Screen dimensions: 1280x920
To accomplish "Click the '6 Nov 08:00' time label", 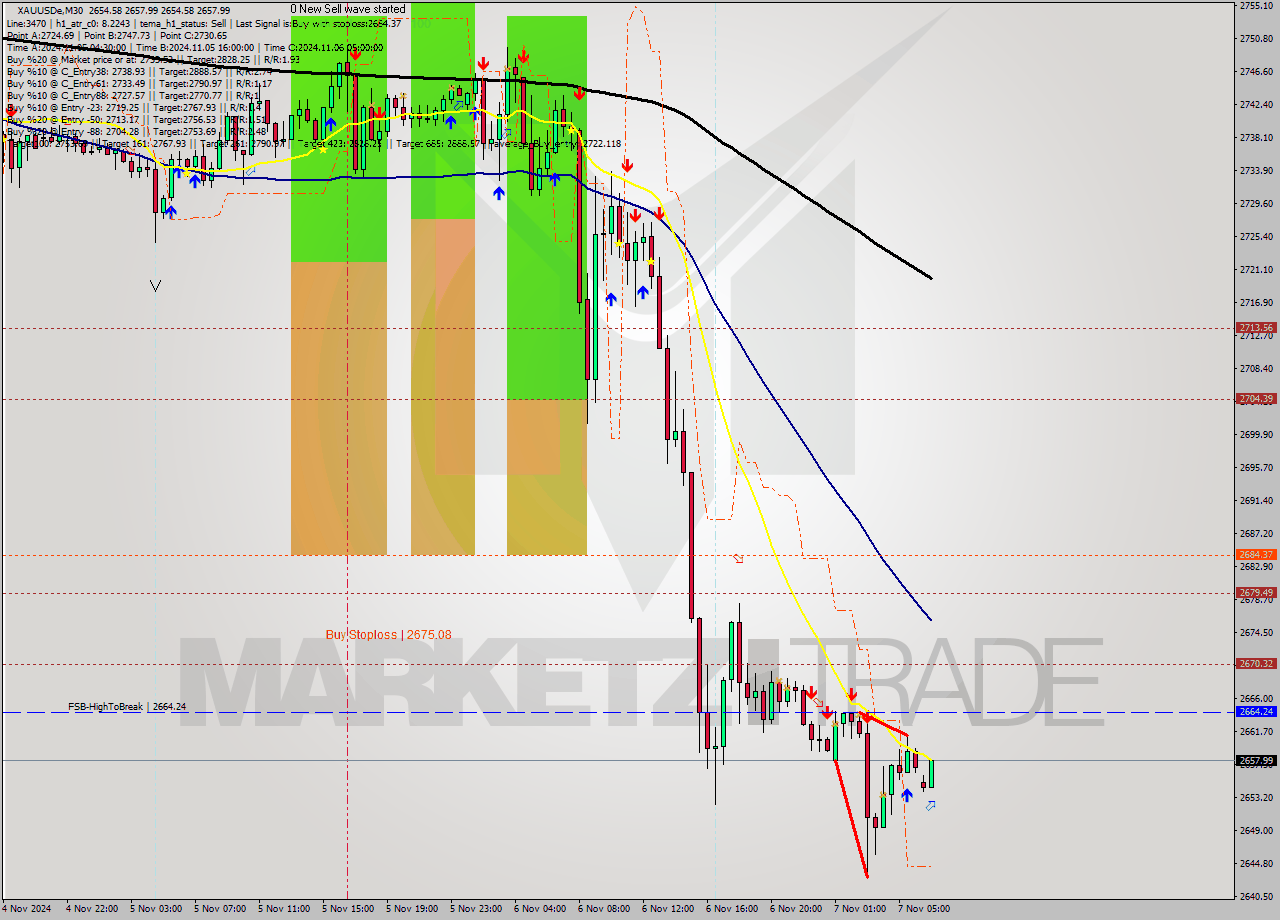I will tap(604, 909).
